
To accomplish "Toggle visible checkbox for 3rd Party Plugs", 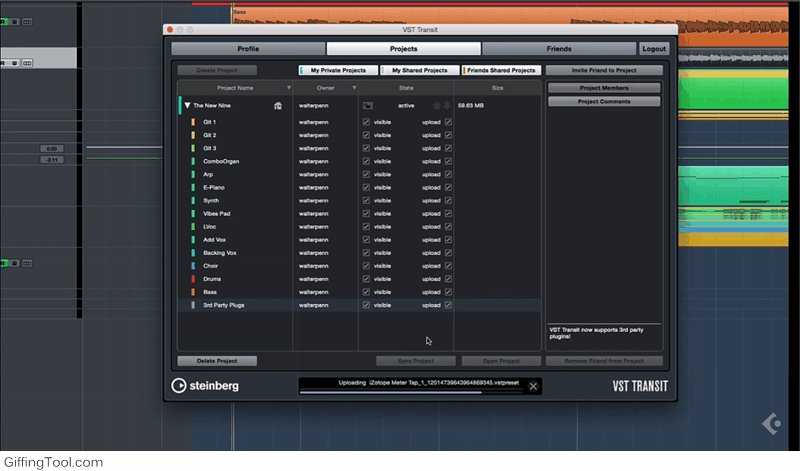I will point(366,305).
